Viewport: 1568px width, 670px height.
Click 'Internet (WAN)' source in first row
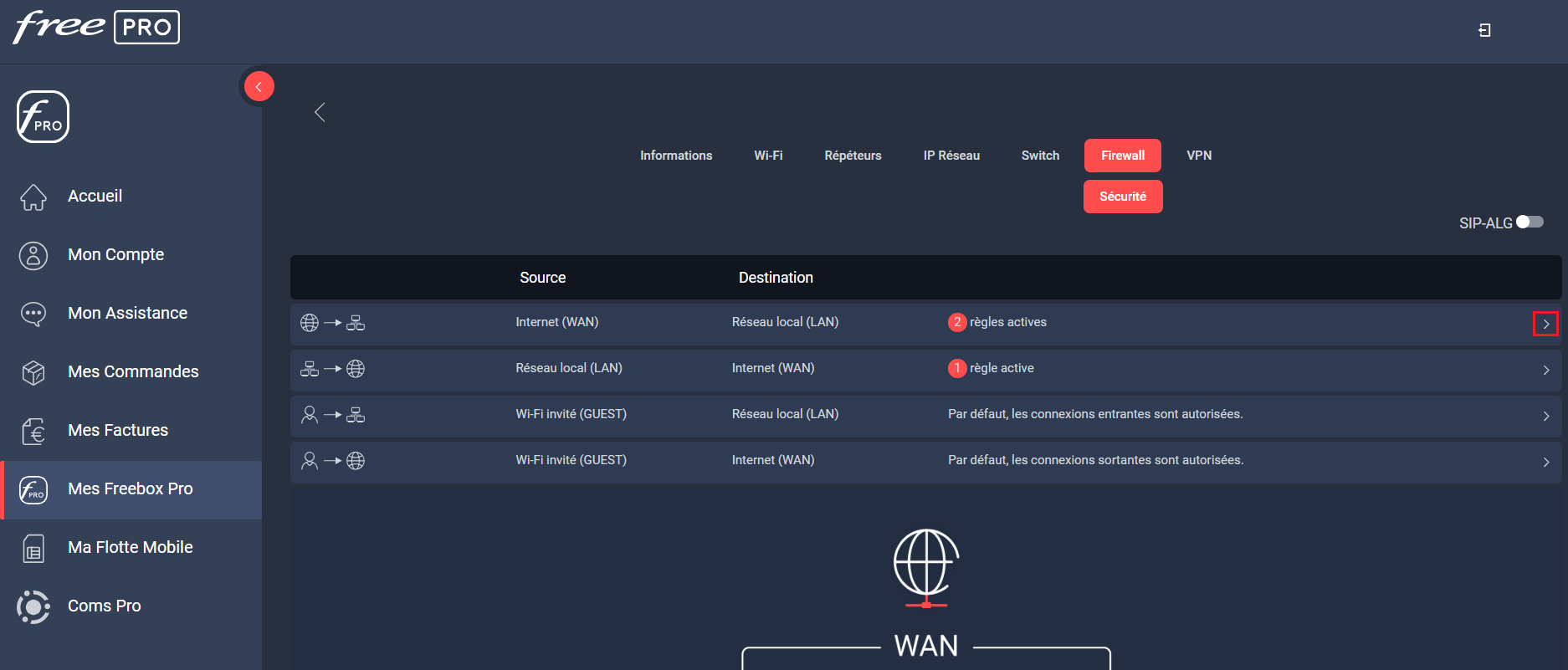click(x=557, y=322)
